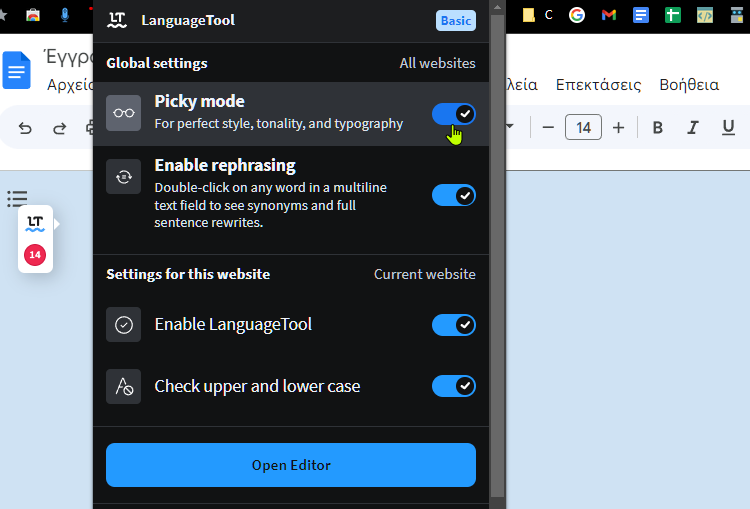The image size is (750, 509).
Task: Click the yellow sticky note bookmark icon
Action: (528, 15)
